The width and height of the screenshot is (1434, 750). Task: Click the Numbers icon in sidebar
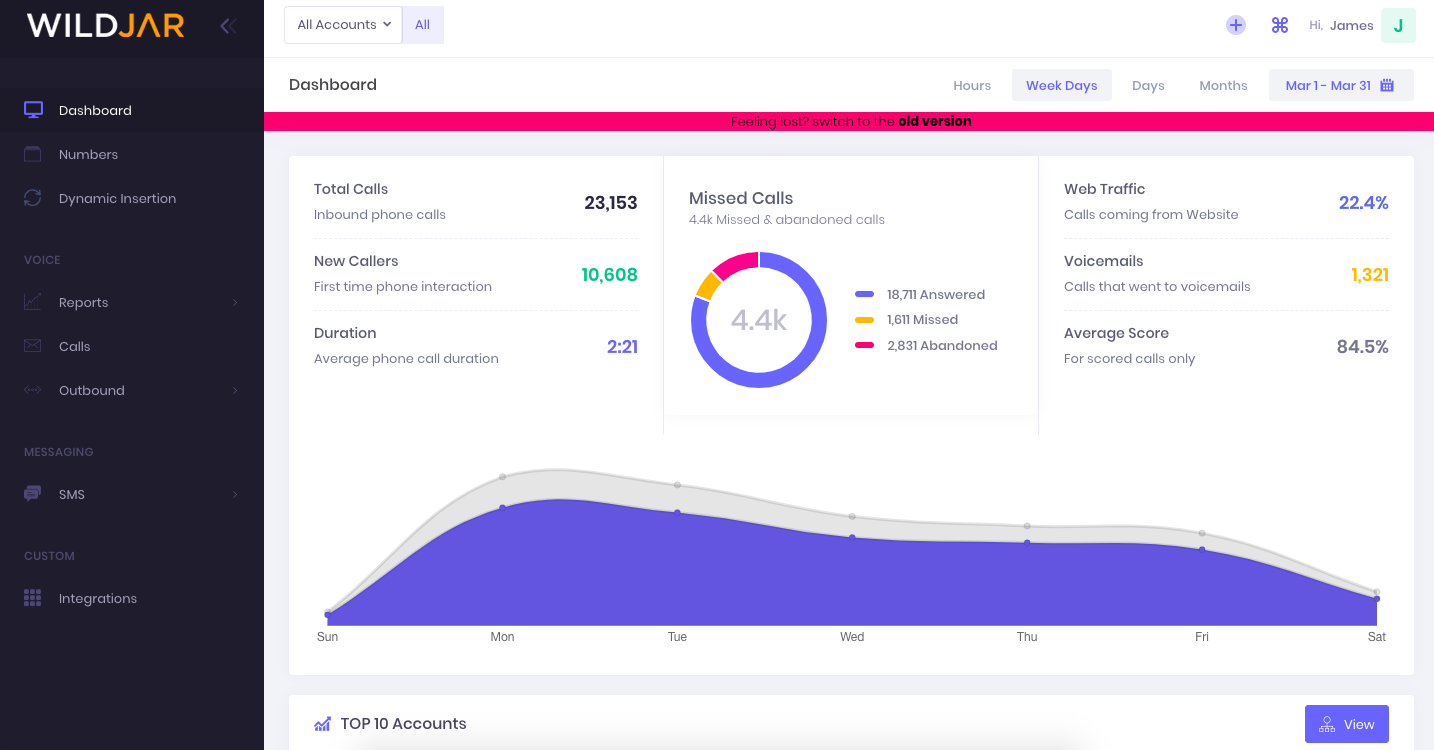tap(33, 154)
